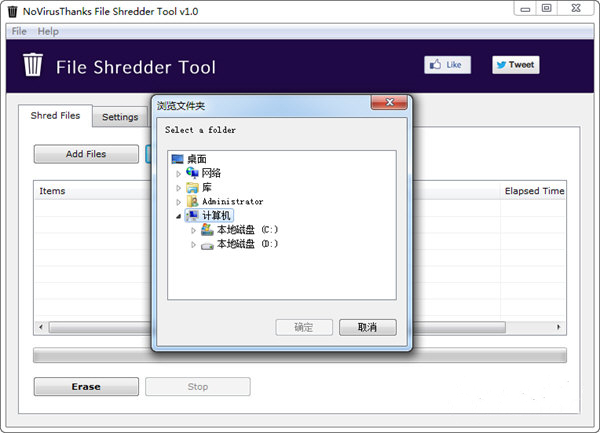This screenshot has width=600, height=433.
Task: Switch to the Settings tab
Action: click(120, 117)
